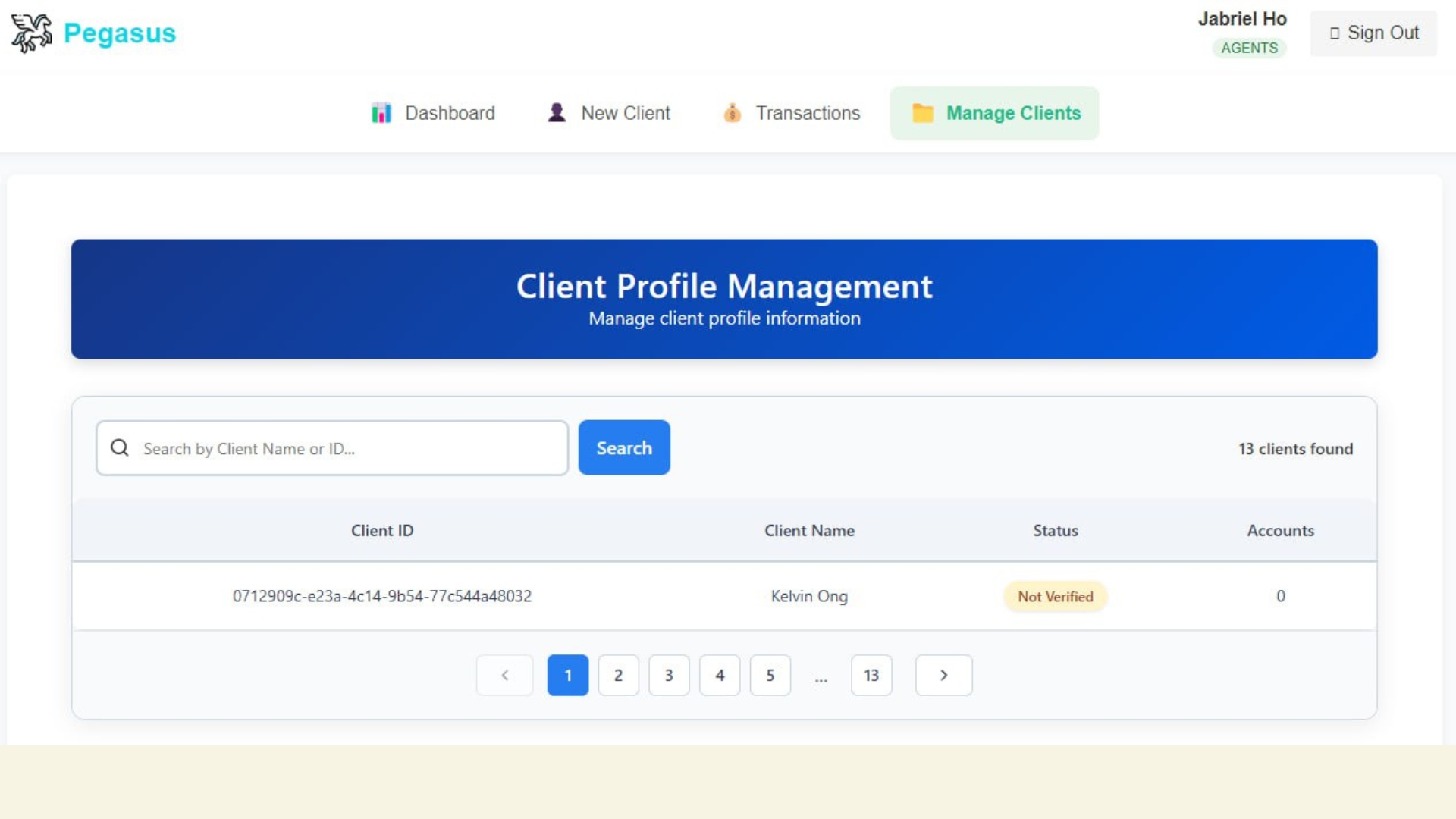Click the Pegasus winged horse logo
Screen dimensions: 1456x819
click(x=31, y=33)
